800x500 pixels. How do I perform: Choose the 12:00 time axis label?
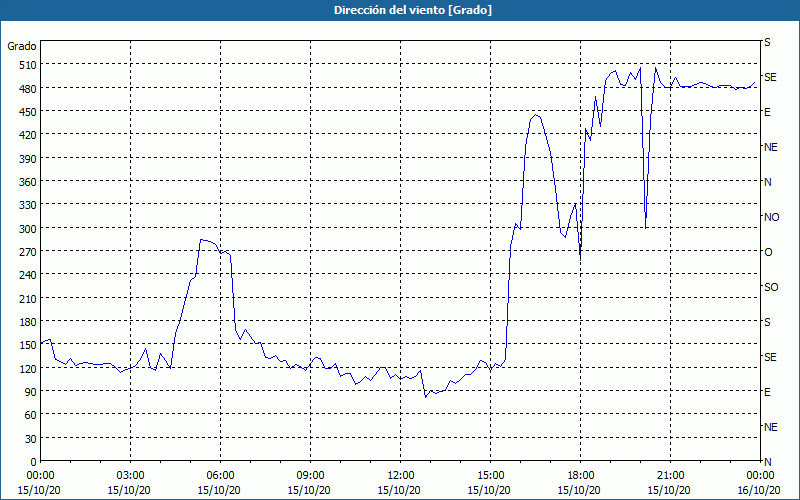tap(400, 475)
